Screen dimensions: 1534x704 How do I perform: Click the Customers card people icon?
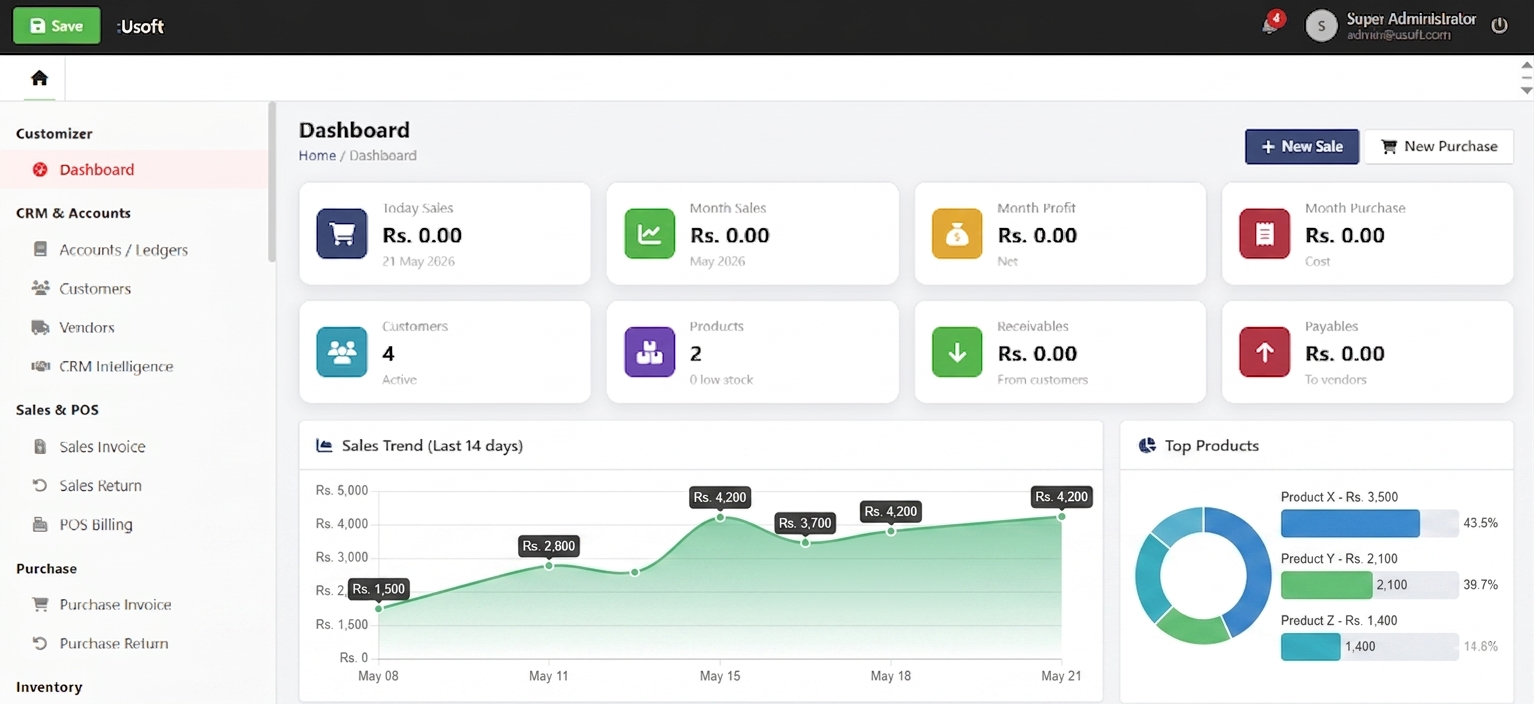click(x=342, y=352)
